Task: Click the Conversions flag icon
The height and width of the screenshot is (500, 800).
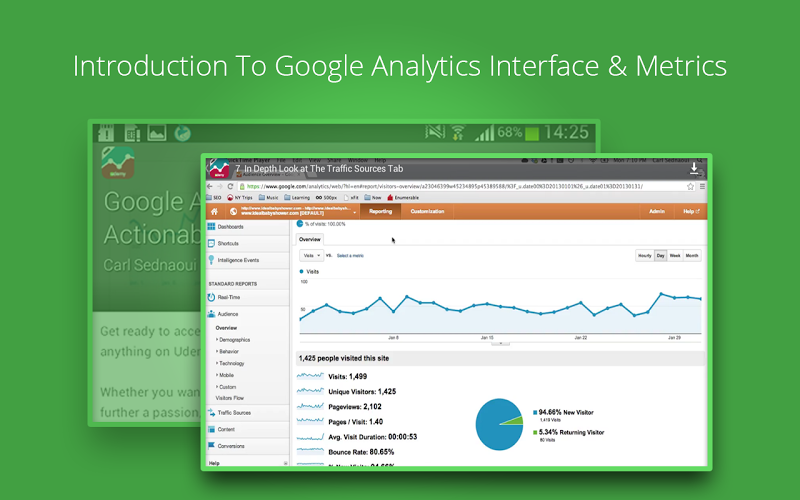Action: [x=211, y=445]
